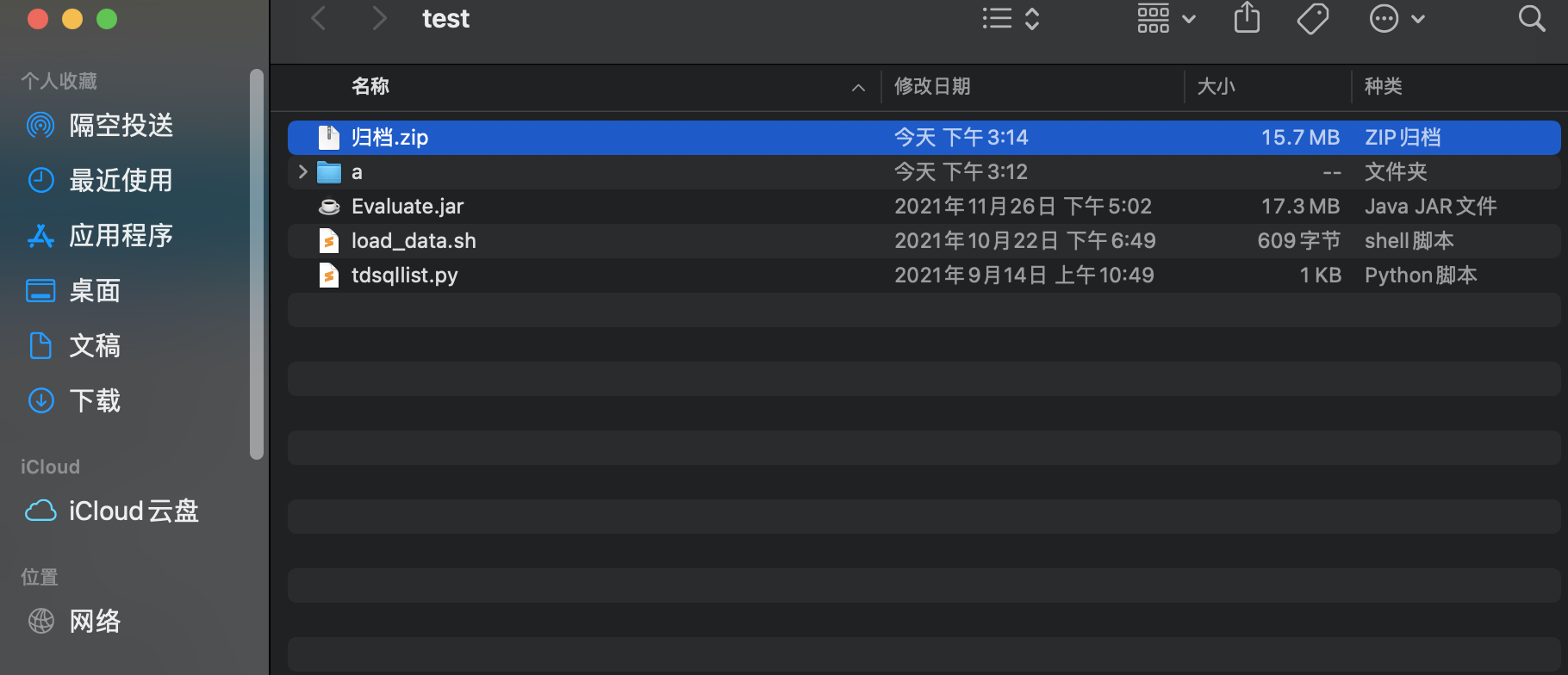The height and width of the screenshot is (675, 1568).
Task: Select the tdsqllist.py file
Action: [x=404, y=276]
